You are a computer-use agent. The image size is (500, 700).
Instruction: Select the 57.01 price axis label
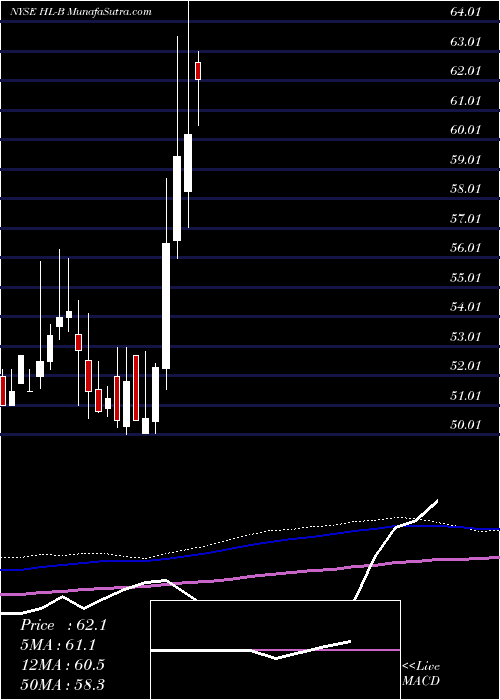465,219
